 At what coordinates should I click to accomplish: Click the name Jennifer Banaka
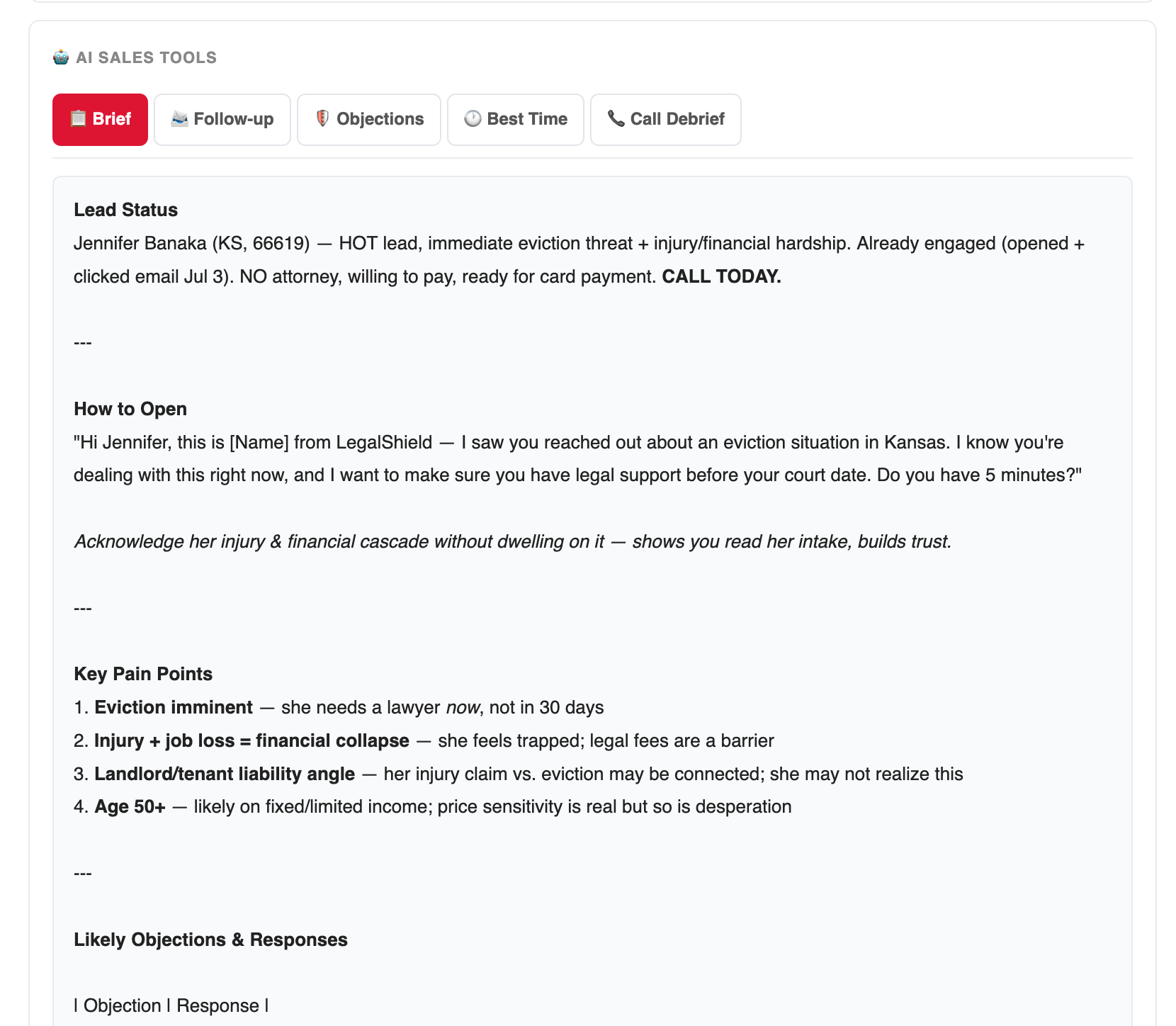140,243
